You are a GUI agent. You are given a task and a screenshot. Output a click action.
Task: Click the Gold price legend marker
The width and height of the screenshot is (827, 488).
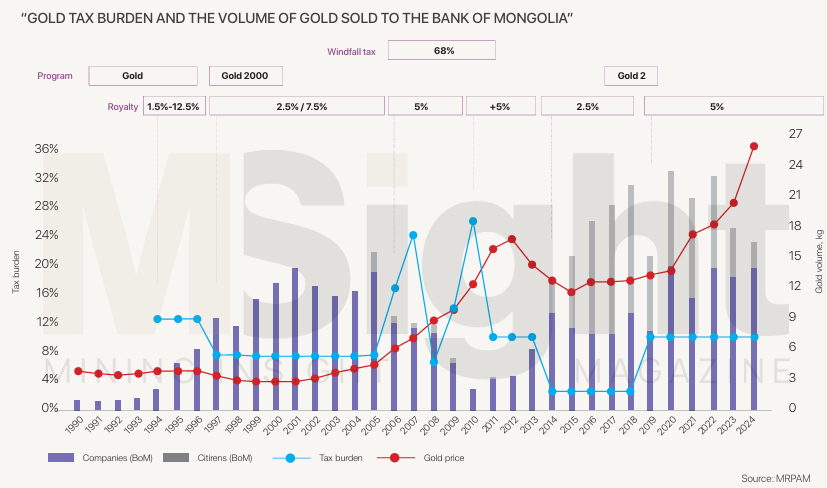395,458
